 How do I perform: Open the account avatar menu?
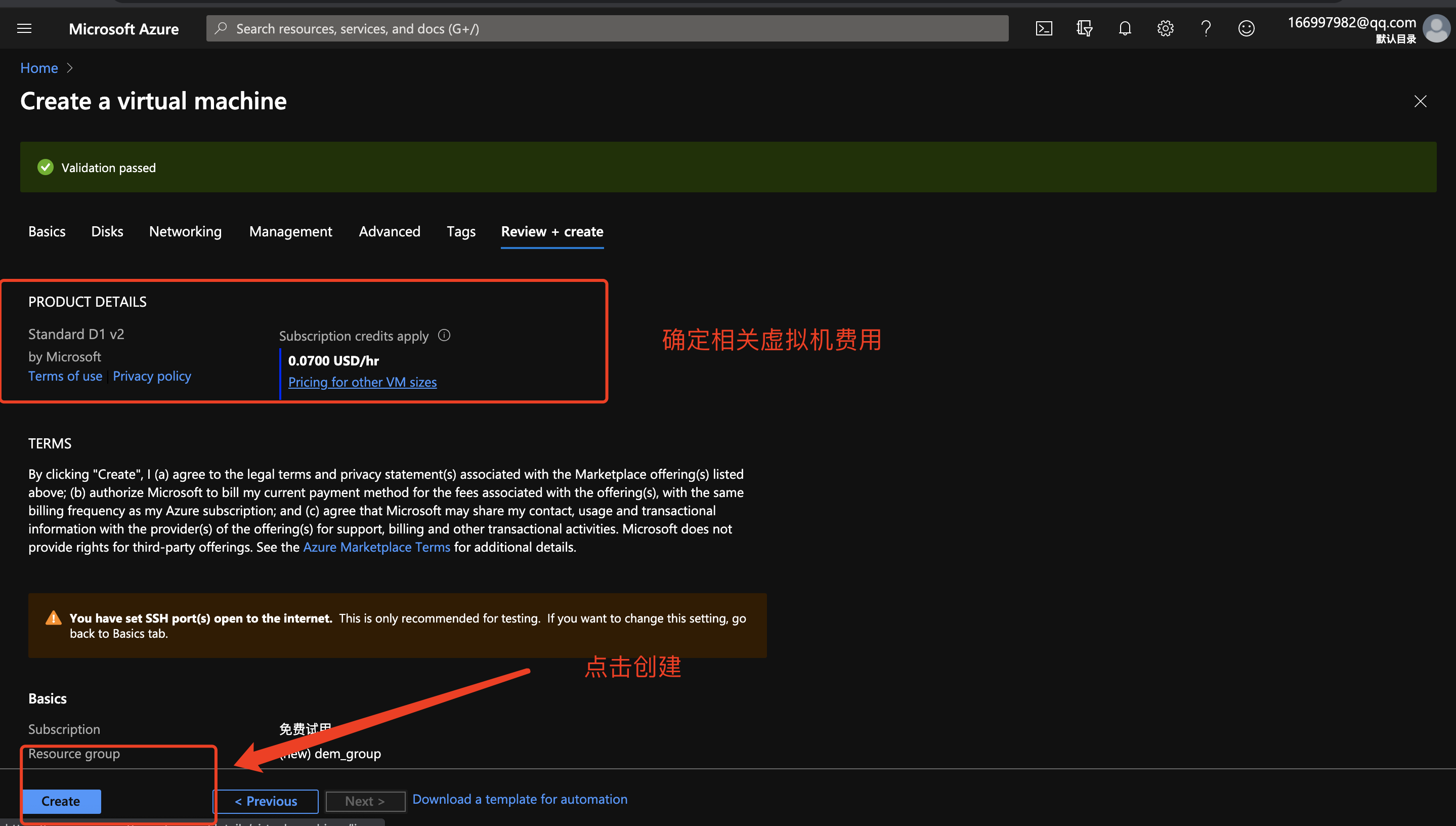pyautogui.click(x=1437, y=28)
